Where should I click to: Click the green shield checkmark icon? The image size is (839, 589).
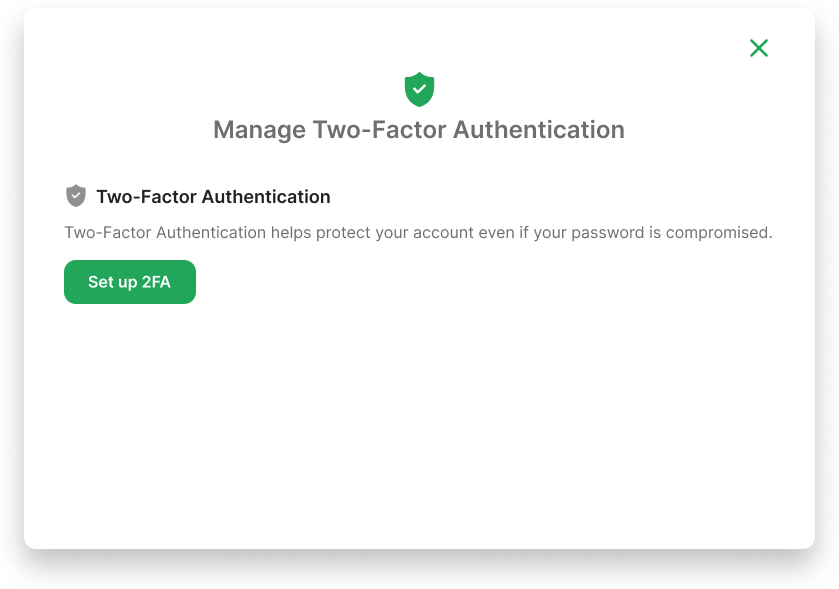[419, 89]
